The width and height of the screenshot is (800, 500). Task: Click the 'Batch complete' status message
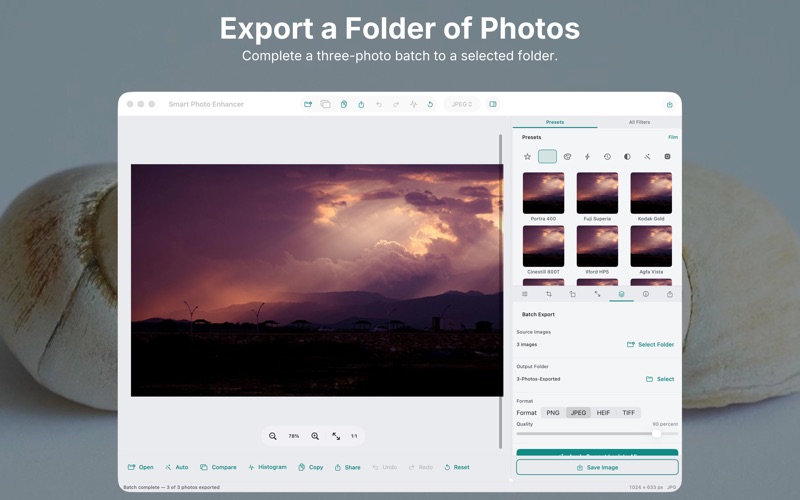[x=171, y=487]
